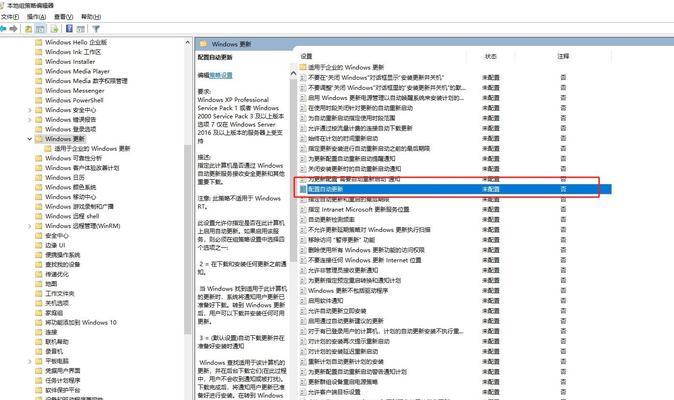Viewport: 674px width, 400px height.
Task: Click the 注释 column header
Action: pos(563,56)
